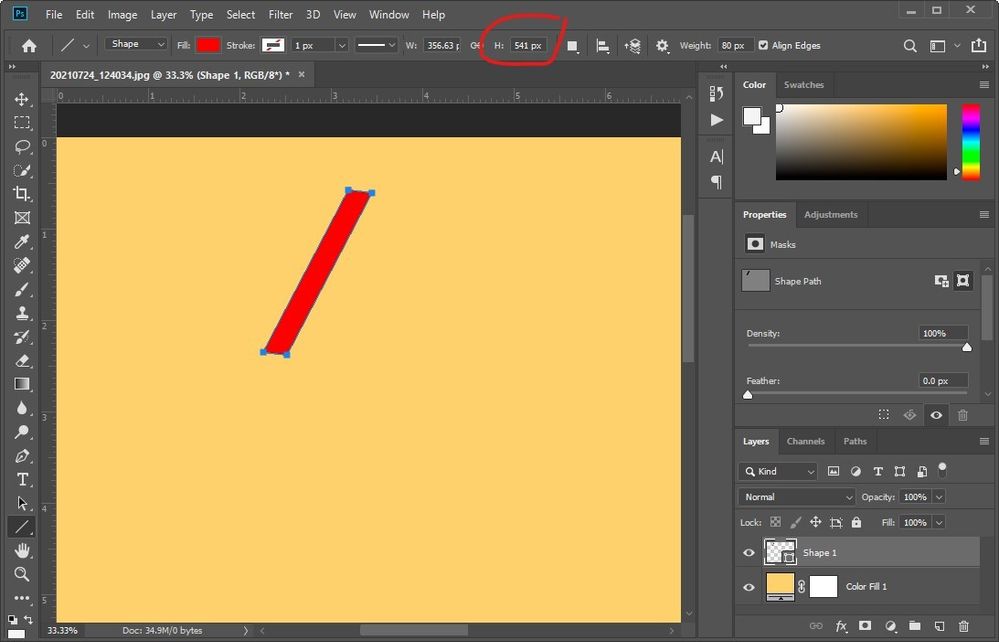Open the layer Kind filter dropdown
Image resolution: width=999 pixels, height=642 pixels.
pos(777,471)
